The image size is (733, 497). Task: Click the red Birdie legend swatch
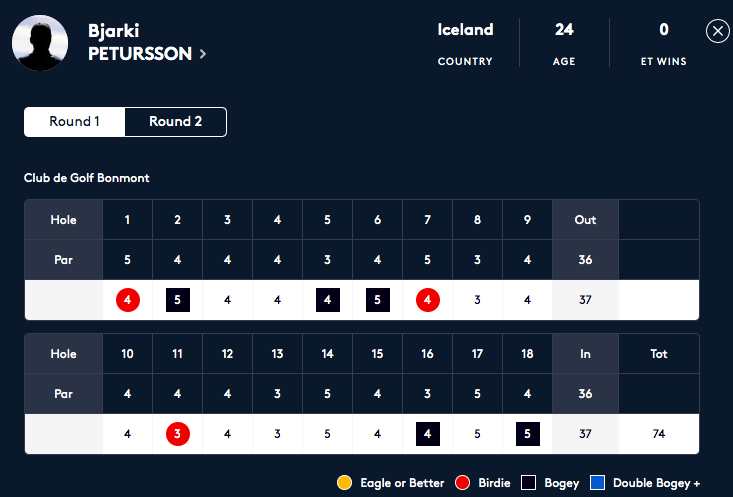coord(462,483)
